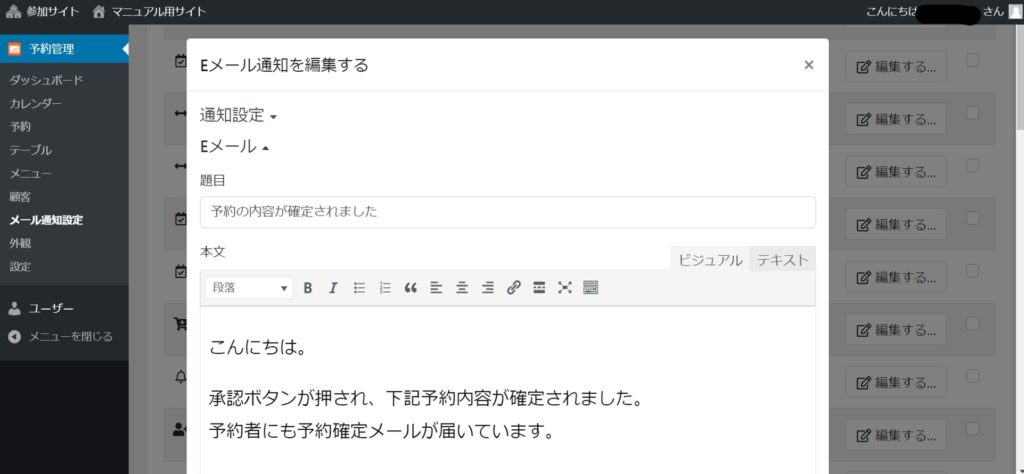The image size is (1024, 474).
Task: Insert a numbered list
Action: [385, 288]
